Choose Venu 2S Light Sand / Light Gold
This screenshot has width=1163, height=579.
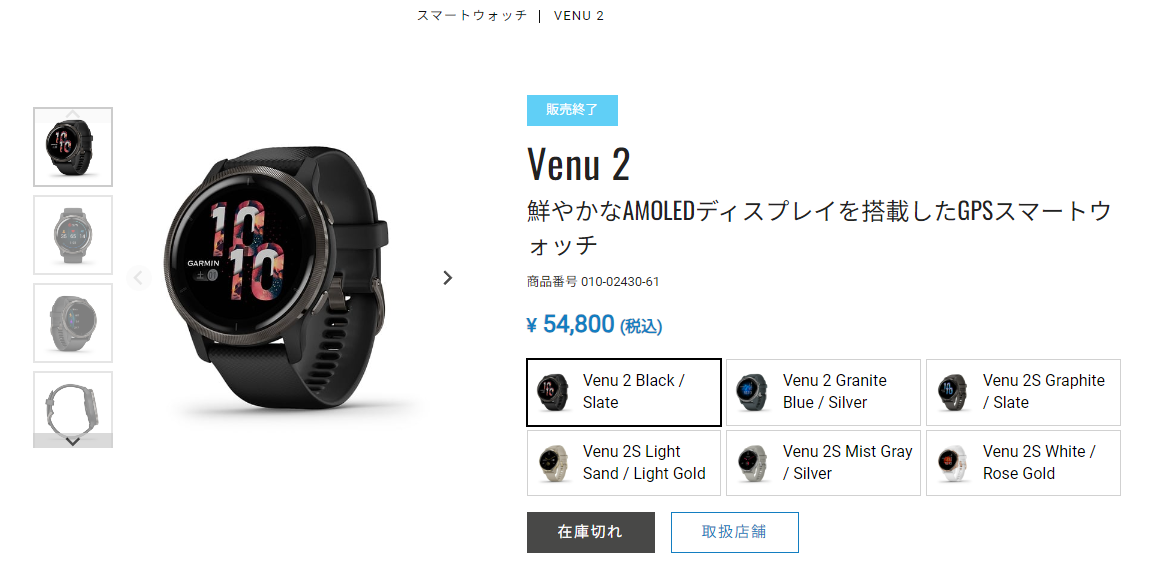coord(624,463)
